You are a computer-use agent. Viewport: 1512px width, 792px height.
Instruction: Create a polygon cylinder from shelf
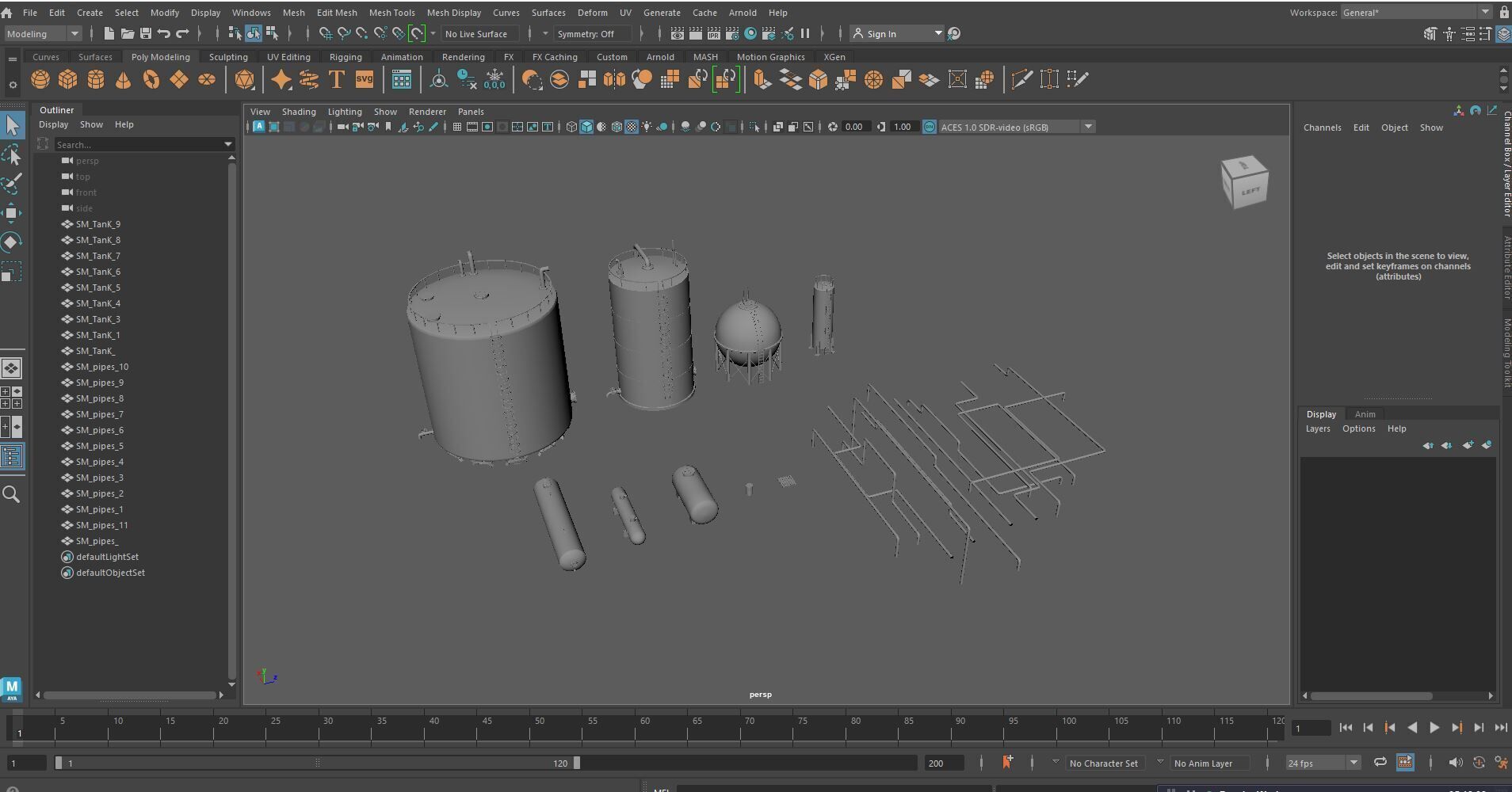(96, 79)
